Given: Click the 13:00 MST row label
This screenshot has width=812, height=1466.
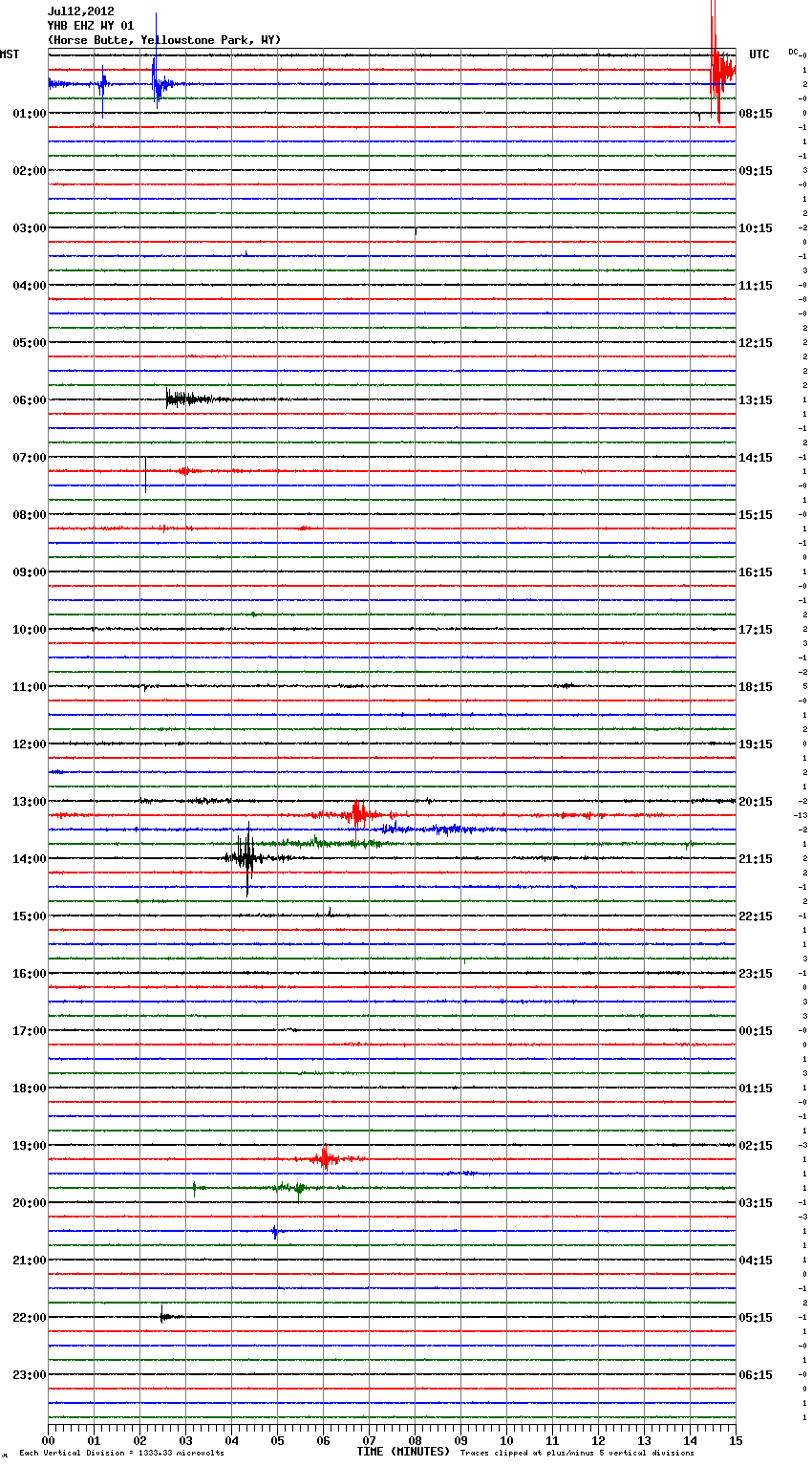Looking at the screenshot, I should coord(29,802).
